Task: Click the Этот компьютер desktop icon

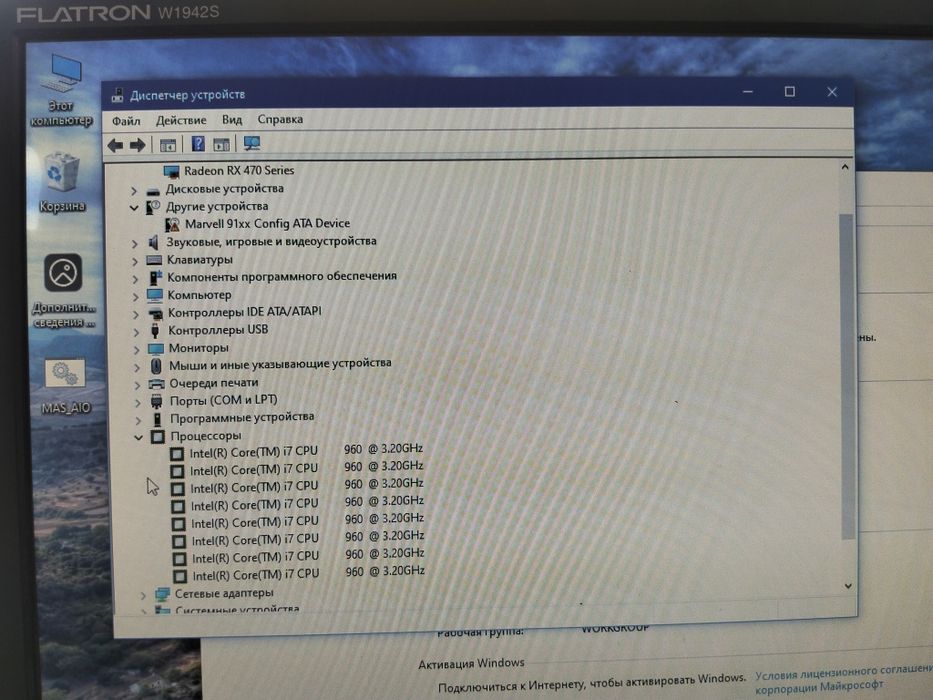Action: [62, 90]
